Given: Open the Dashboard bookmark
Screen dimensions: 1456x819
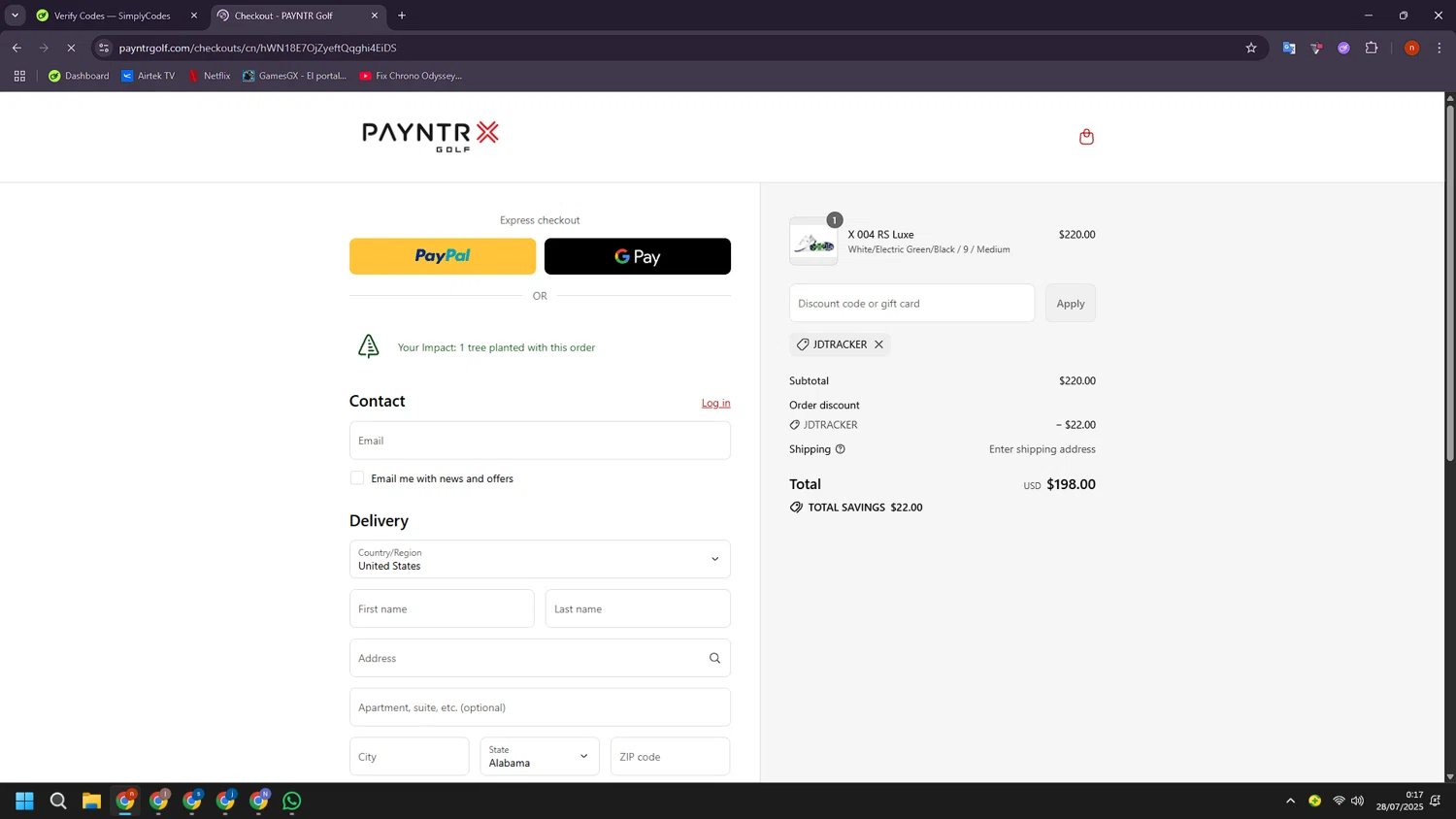Looking at the screenshot, I should point(79,76).
